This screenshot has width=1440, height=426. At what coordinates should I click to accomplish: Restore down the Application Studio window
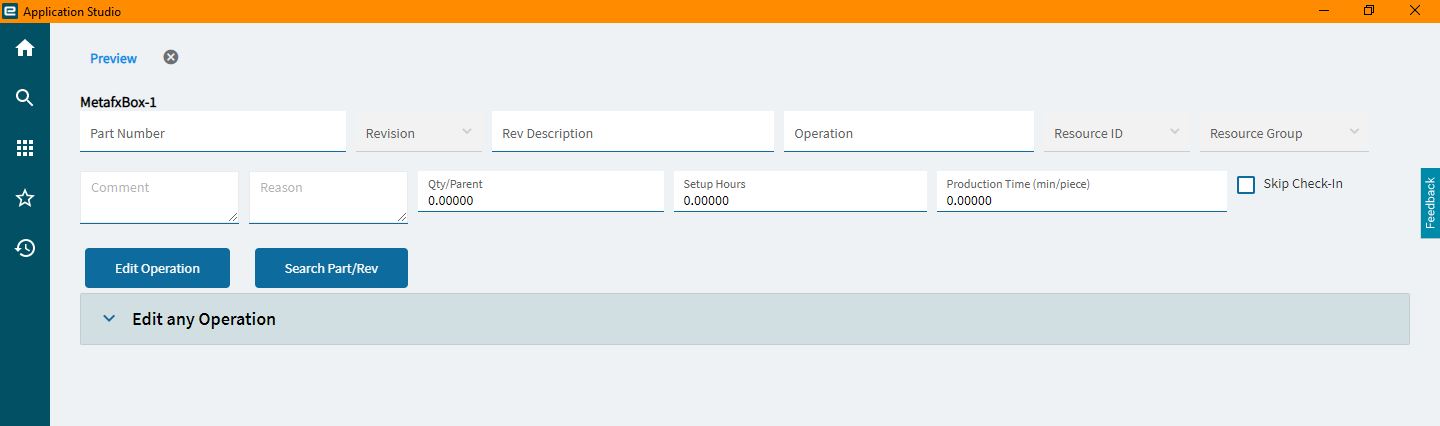tap(1369, 11)
